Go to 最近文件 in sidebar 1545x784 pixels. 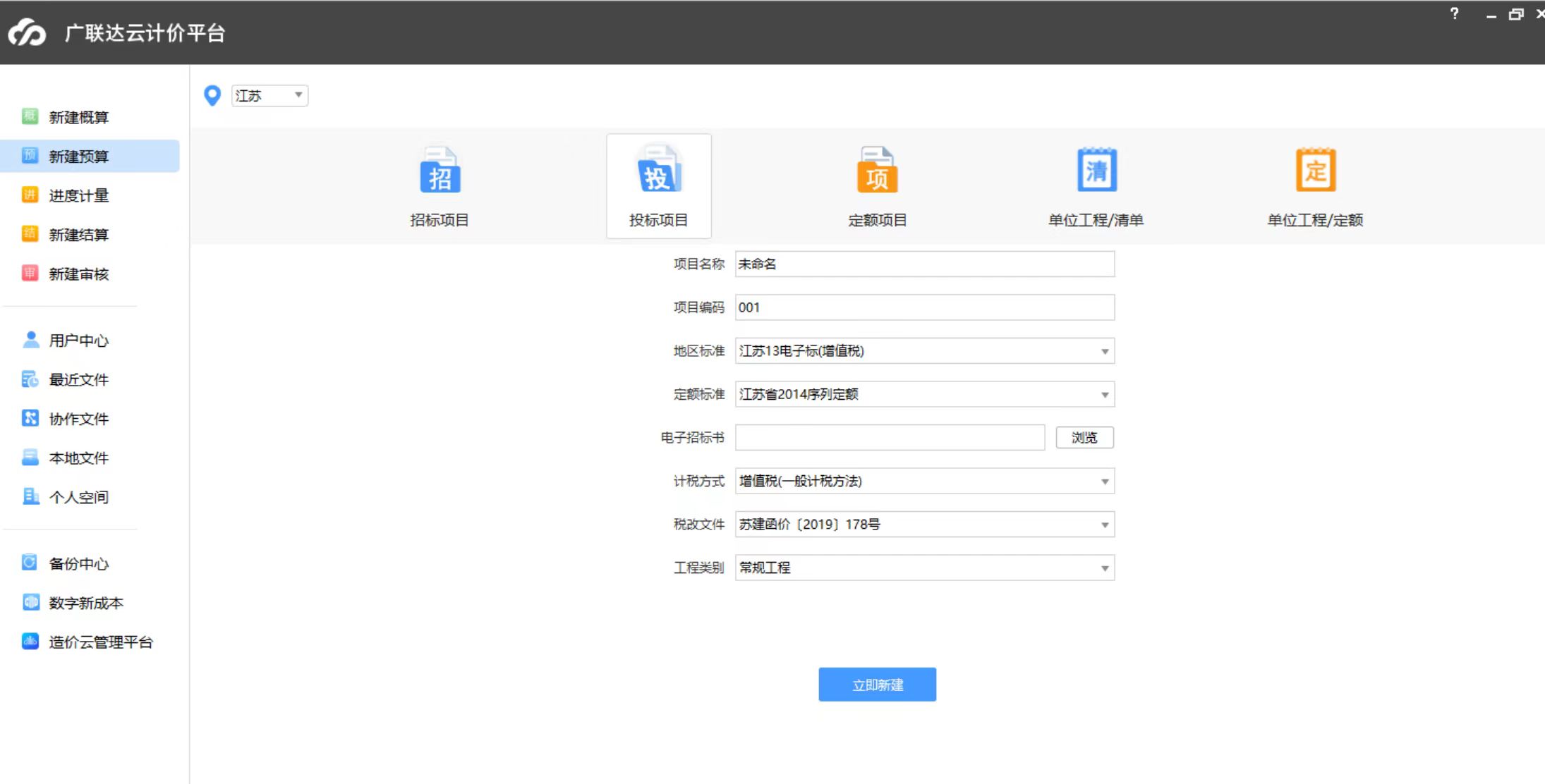click(79, 379)
